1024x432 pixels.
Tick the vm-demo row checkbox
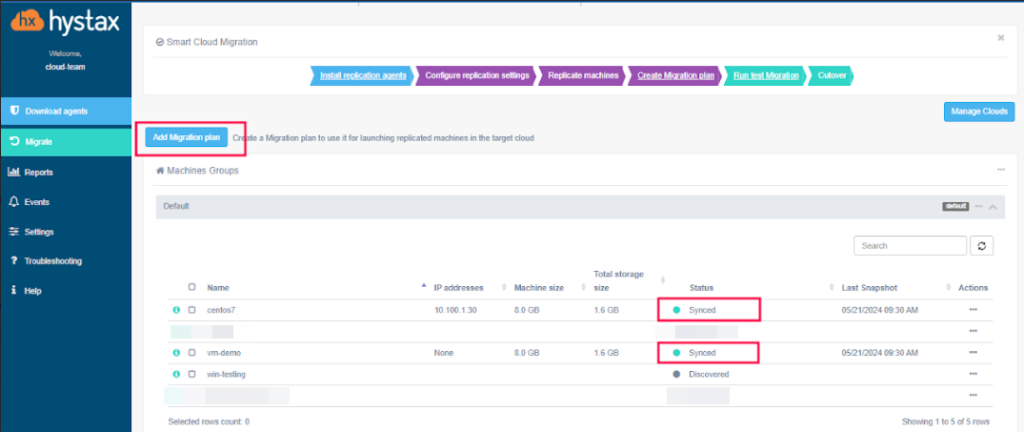(x=192, y=353)
